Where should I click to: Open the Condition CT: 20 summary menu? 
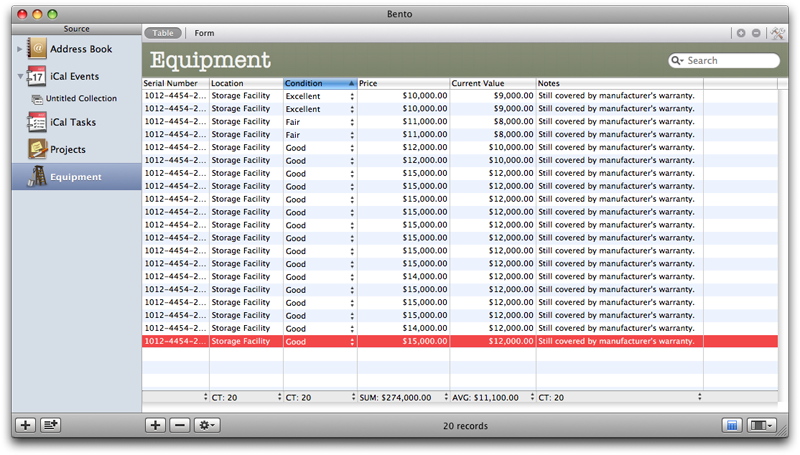pyautogui.click(x=354, y=397)
